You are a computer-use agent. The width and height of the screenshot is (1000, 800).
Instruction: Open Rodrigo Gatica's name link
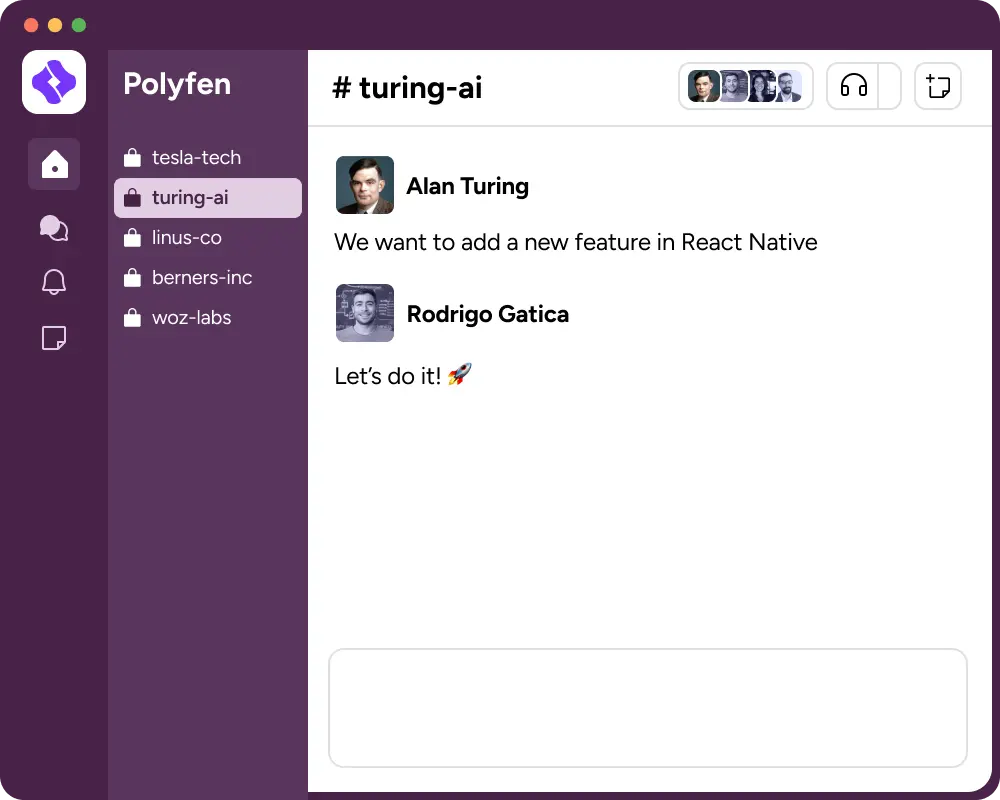pos(487,314)
